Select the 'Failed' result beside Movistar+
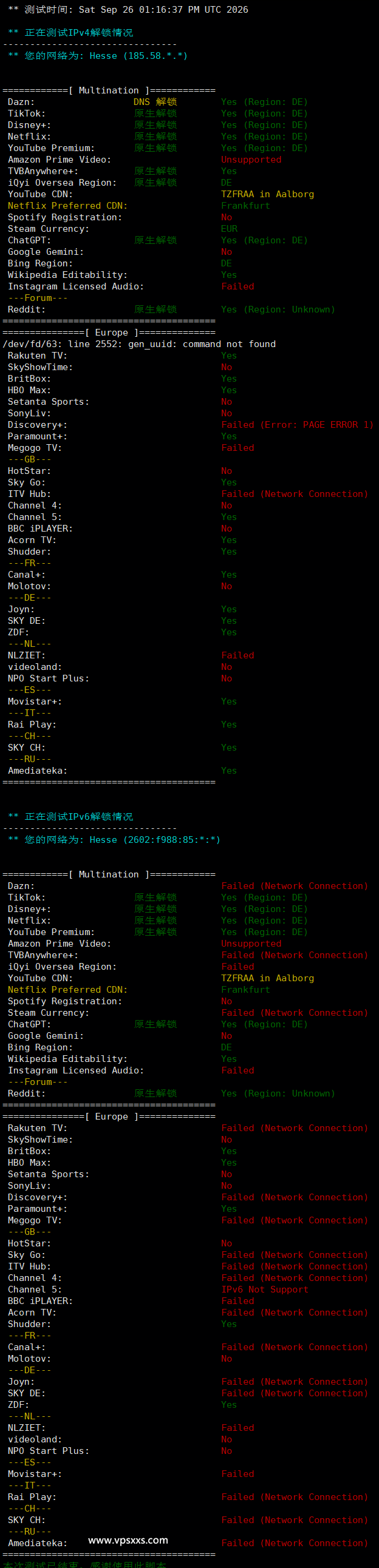 tap(237, 1475)
